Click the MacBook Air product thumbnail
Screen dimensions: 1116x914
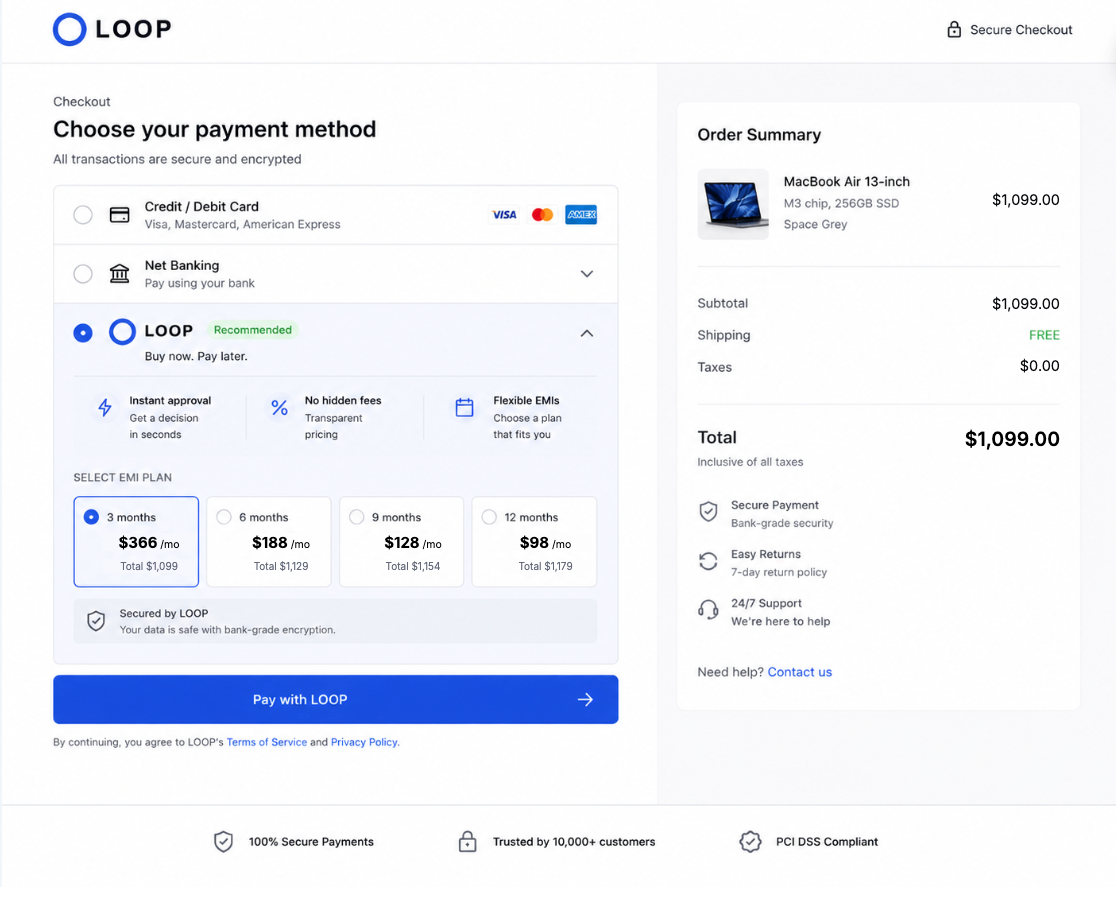pos(733,204)
